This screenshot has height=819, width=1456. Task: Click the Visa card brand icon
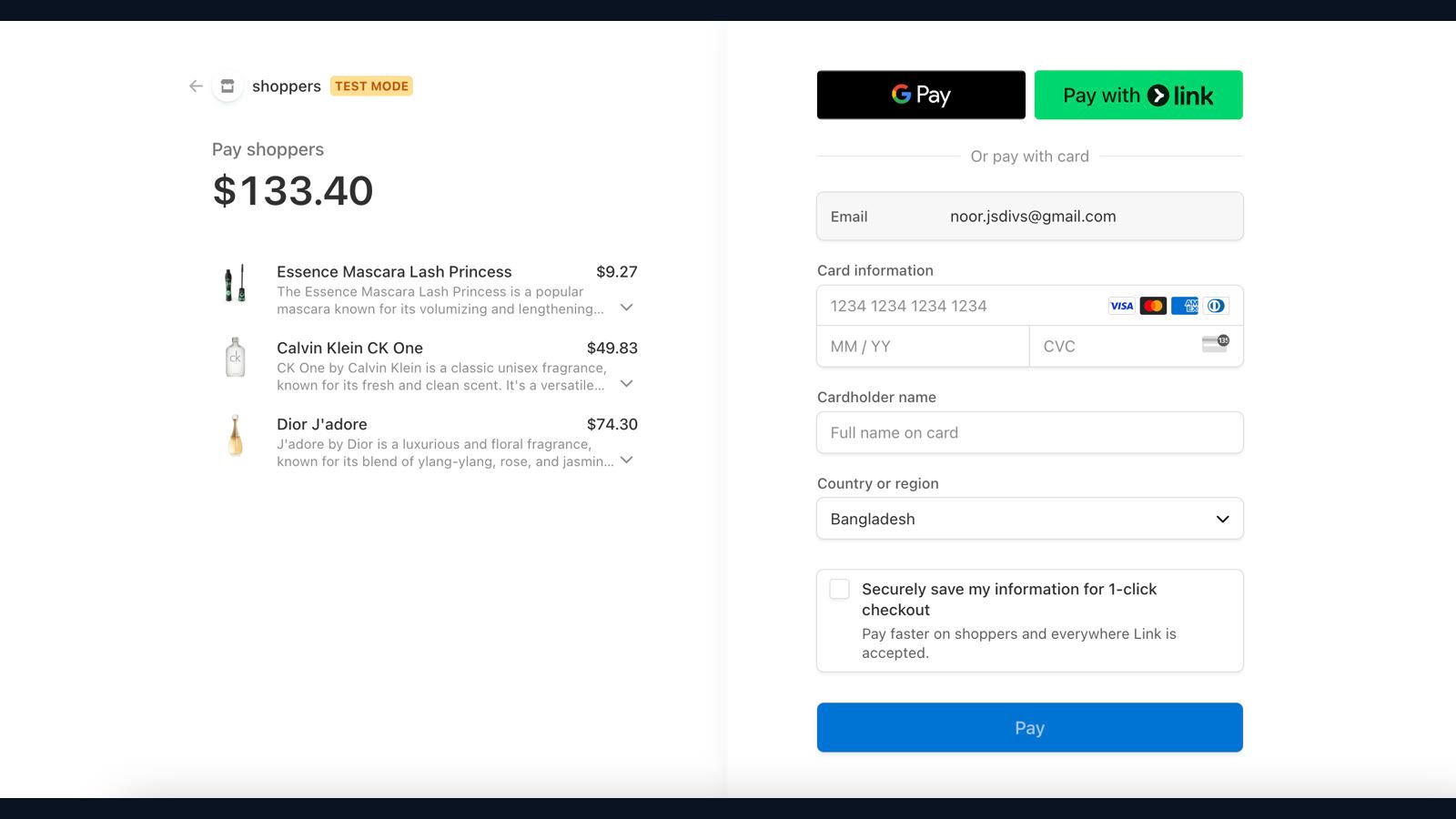point(1121,306)
